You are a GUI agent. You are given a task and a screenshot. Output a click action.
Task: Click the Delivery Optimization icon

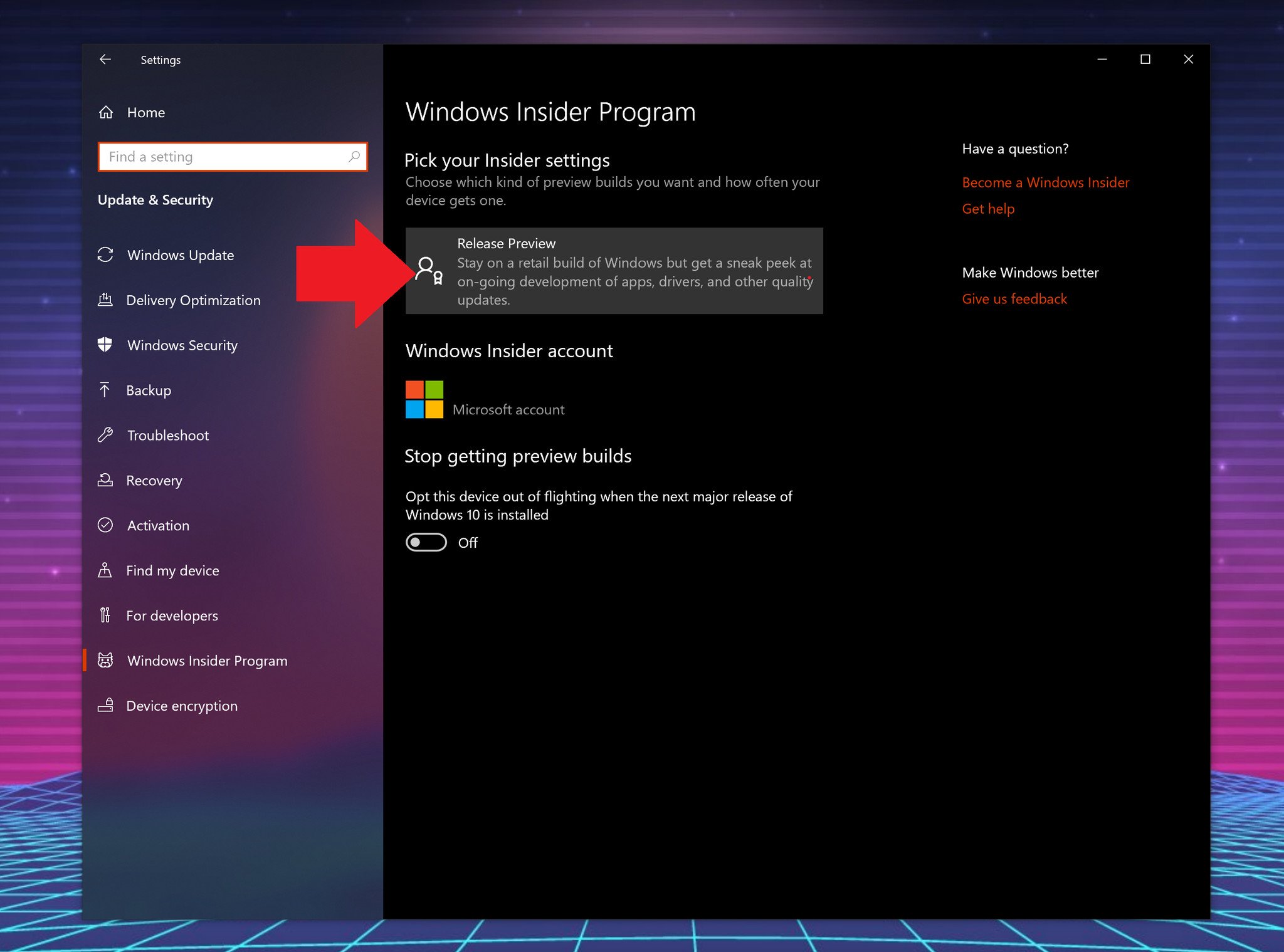point(105,300)
